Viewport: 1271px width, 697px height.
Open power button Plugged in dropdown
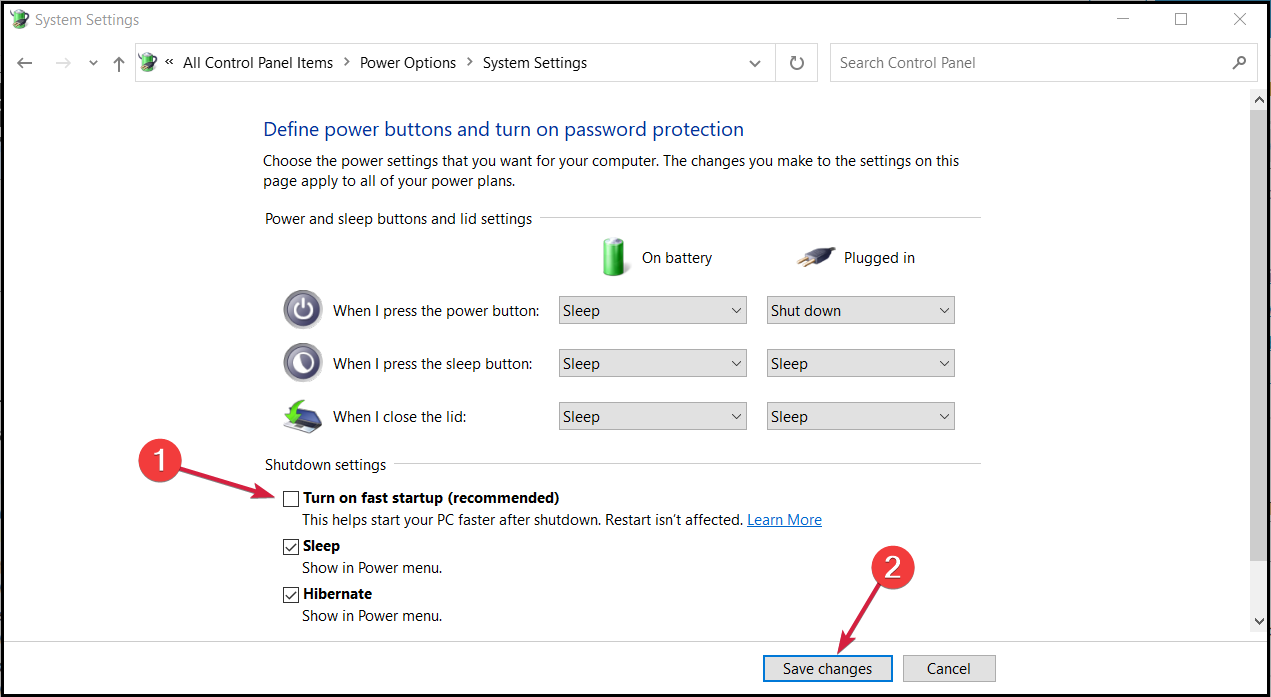pos(860,311)
